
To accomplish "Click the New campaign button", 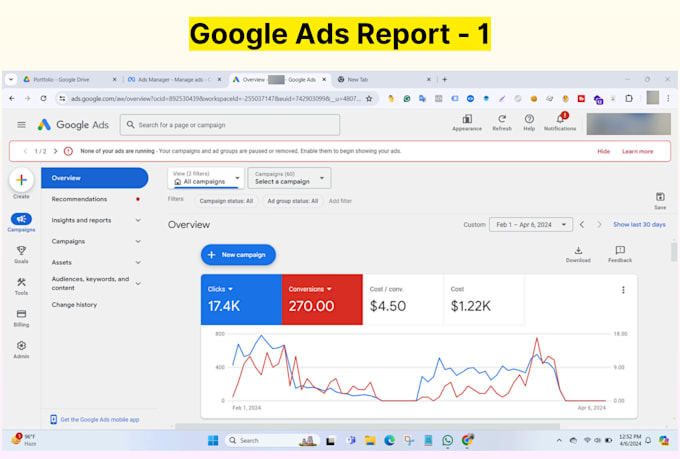I will pos(238,255).
